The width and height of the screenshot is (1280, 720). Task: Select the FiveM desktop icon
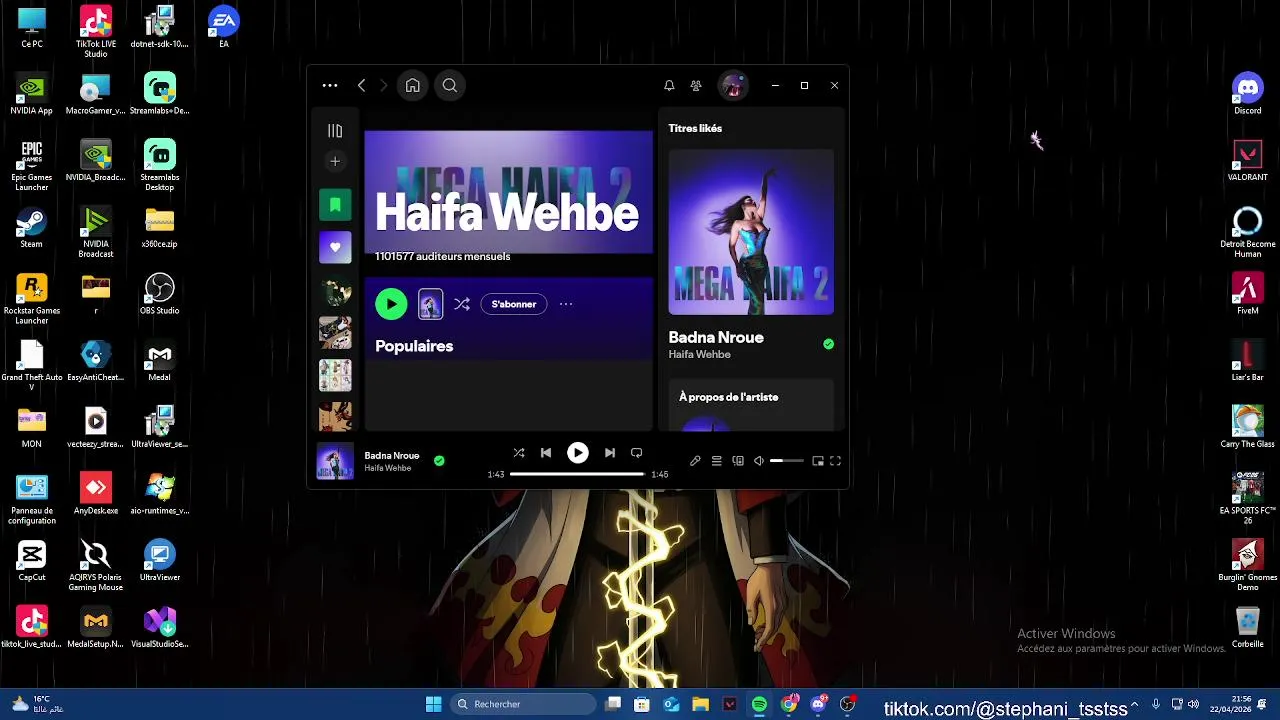(1247, 294)
